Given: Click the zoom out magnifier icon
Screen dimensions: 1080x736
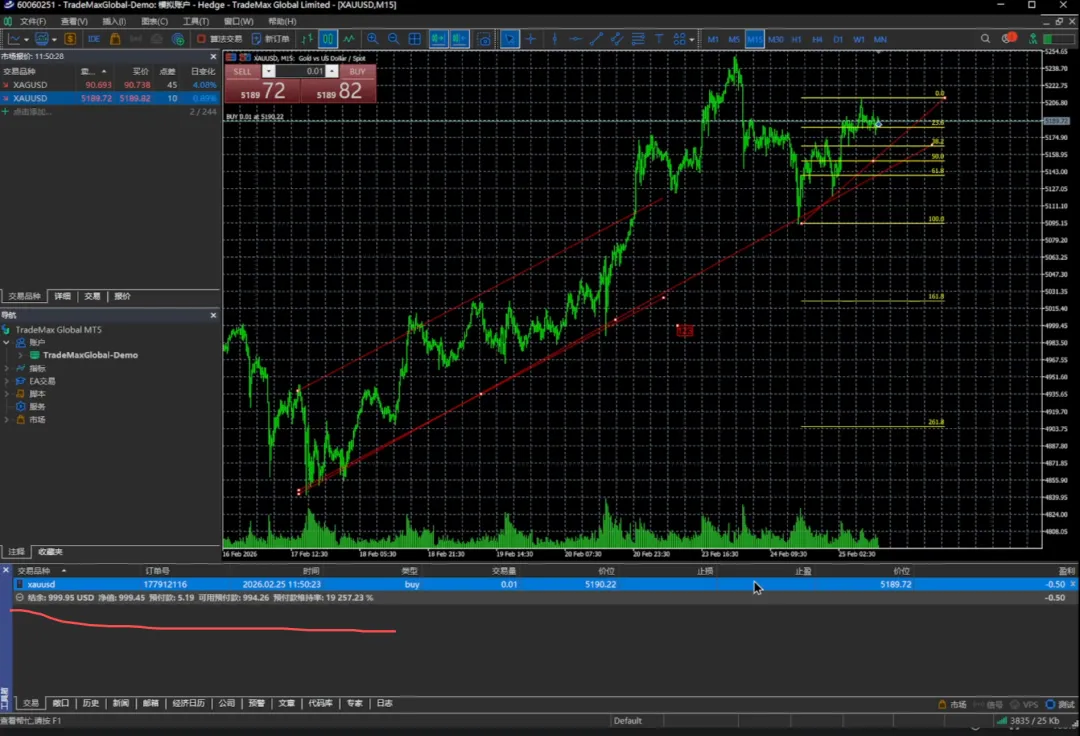Looking at the screenshot, I should (x=393, y=39).
